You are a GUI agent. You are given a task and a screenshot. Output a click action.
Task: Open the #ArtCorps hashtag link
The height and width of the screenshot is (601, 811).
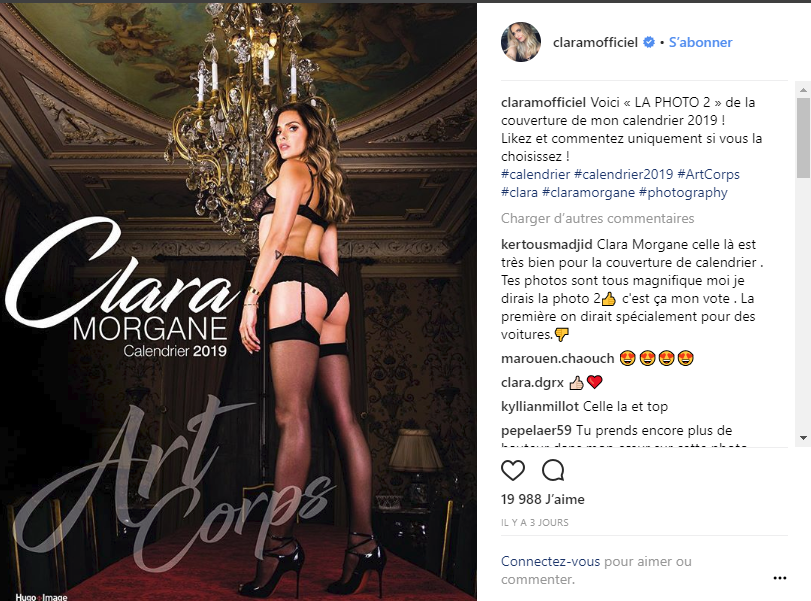click(x=709, y=174)
